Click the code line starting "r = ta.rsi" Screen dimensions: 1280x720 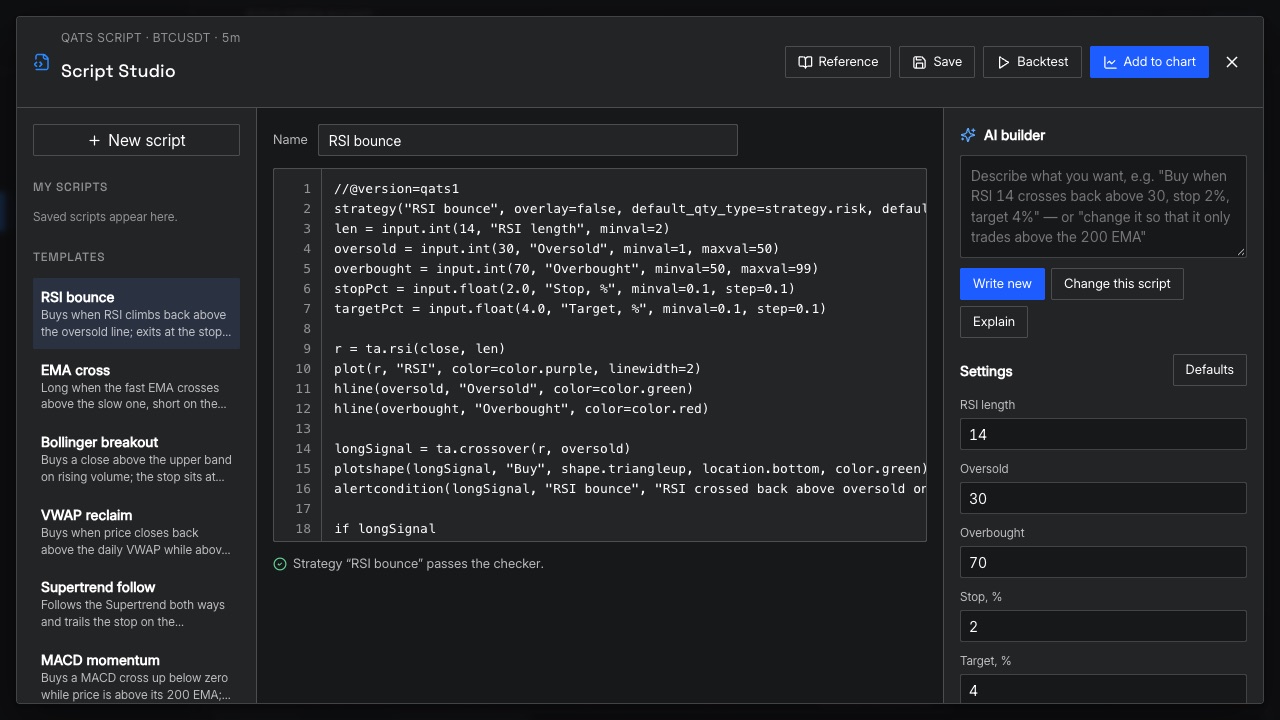click(x=420, y=349)
